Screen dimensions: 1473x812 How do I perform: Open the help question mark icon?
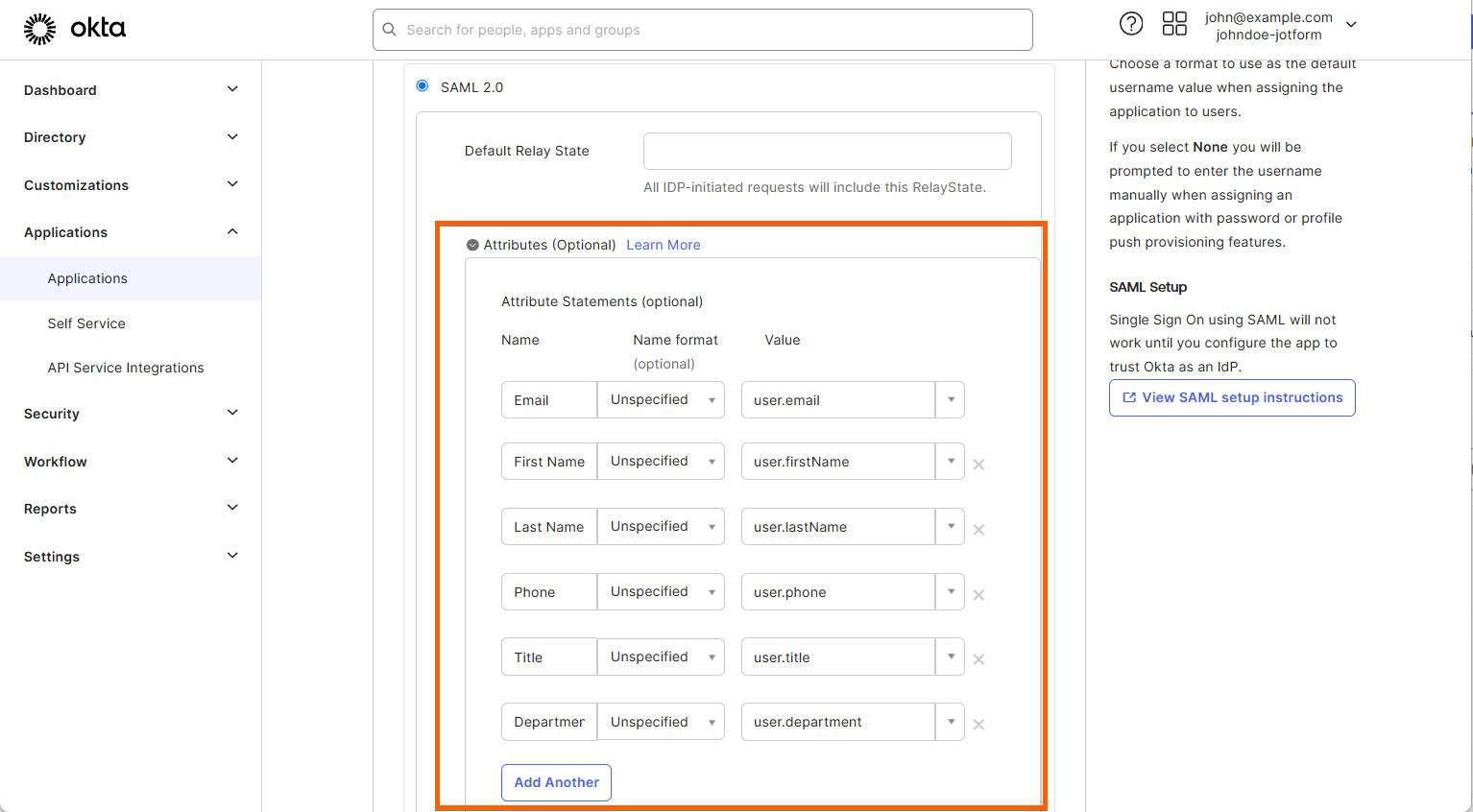point(1131,24)
